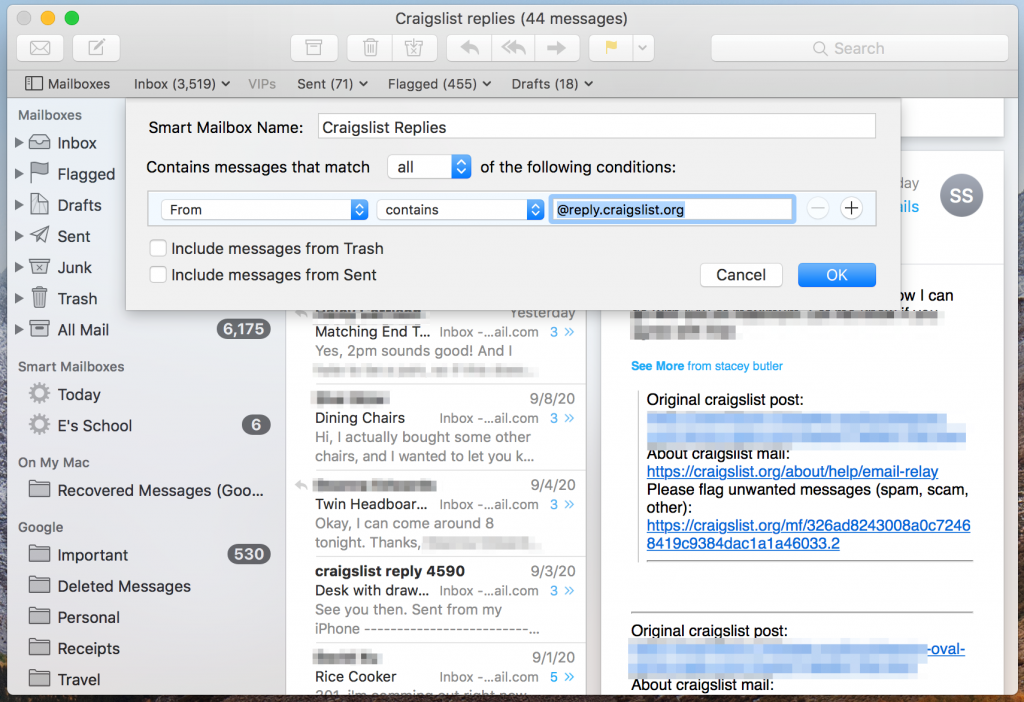The image size is (1024, 702).
Task: Add condition with plus button
Action: click(851, 208)
